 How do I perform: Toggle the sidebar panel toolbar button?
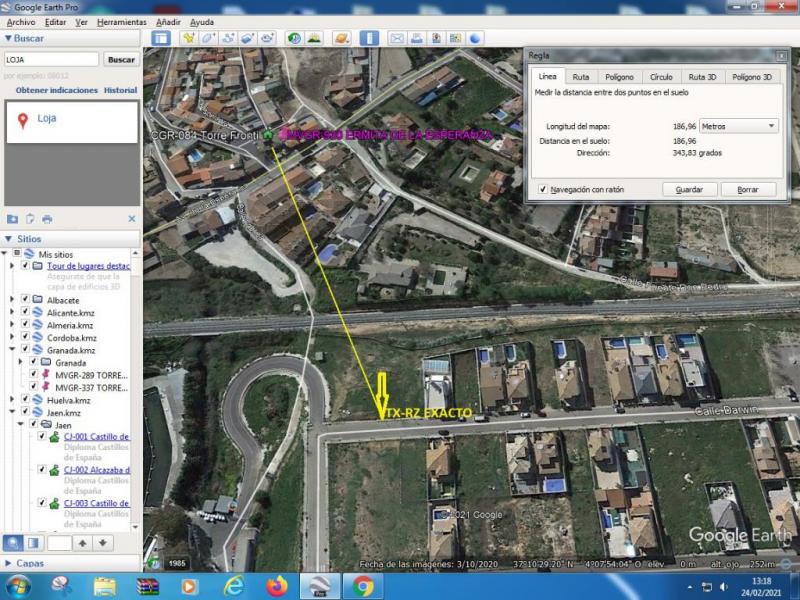pyautogui.click(x=161, y=38)
